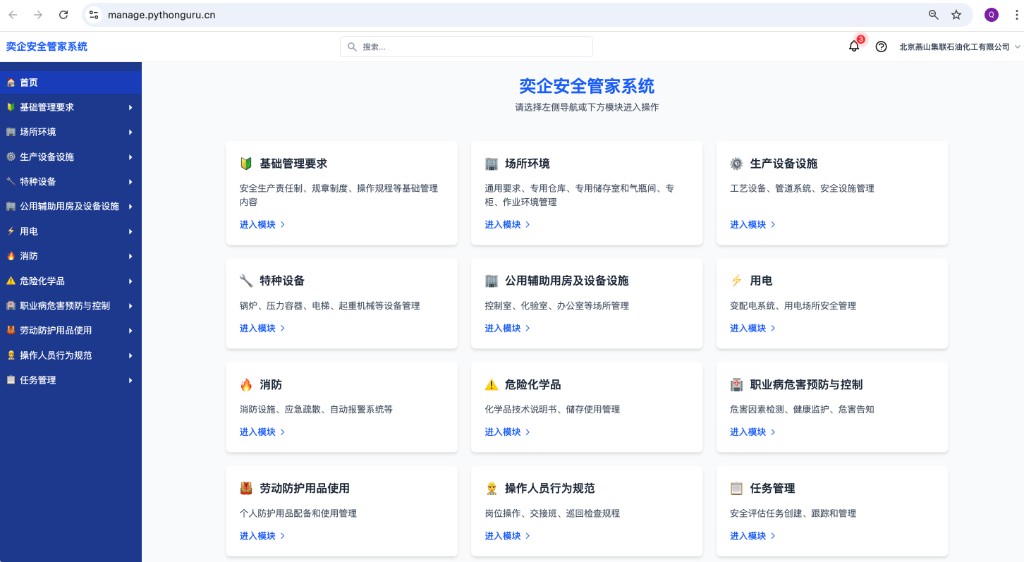Click 进入模块 link in 基础管理要求 card

(x=262, y=225)
